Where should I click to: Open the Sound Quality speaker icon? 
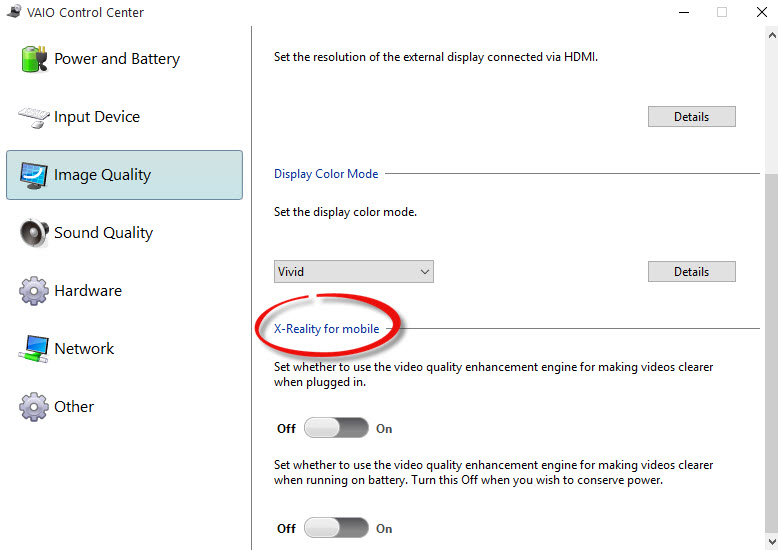point(34,233)
